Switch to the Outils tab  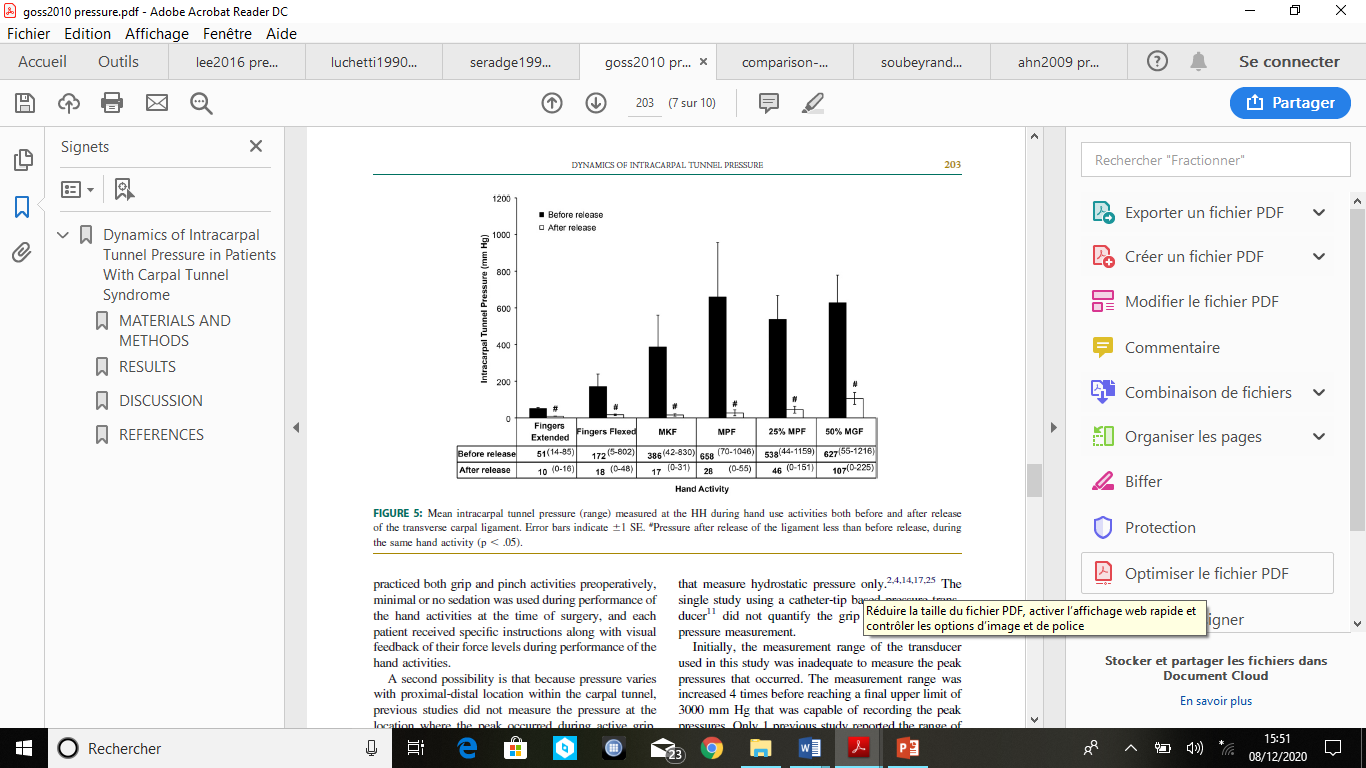(118, 62)
